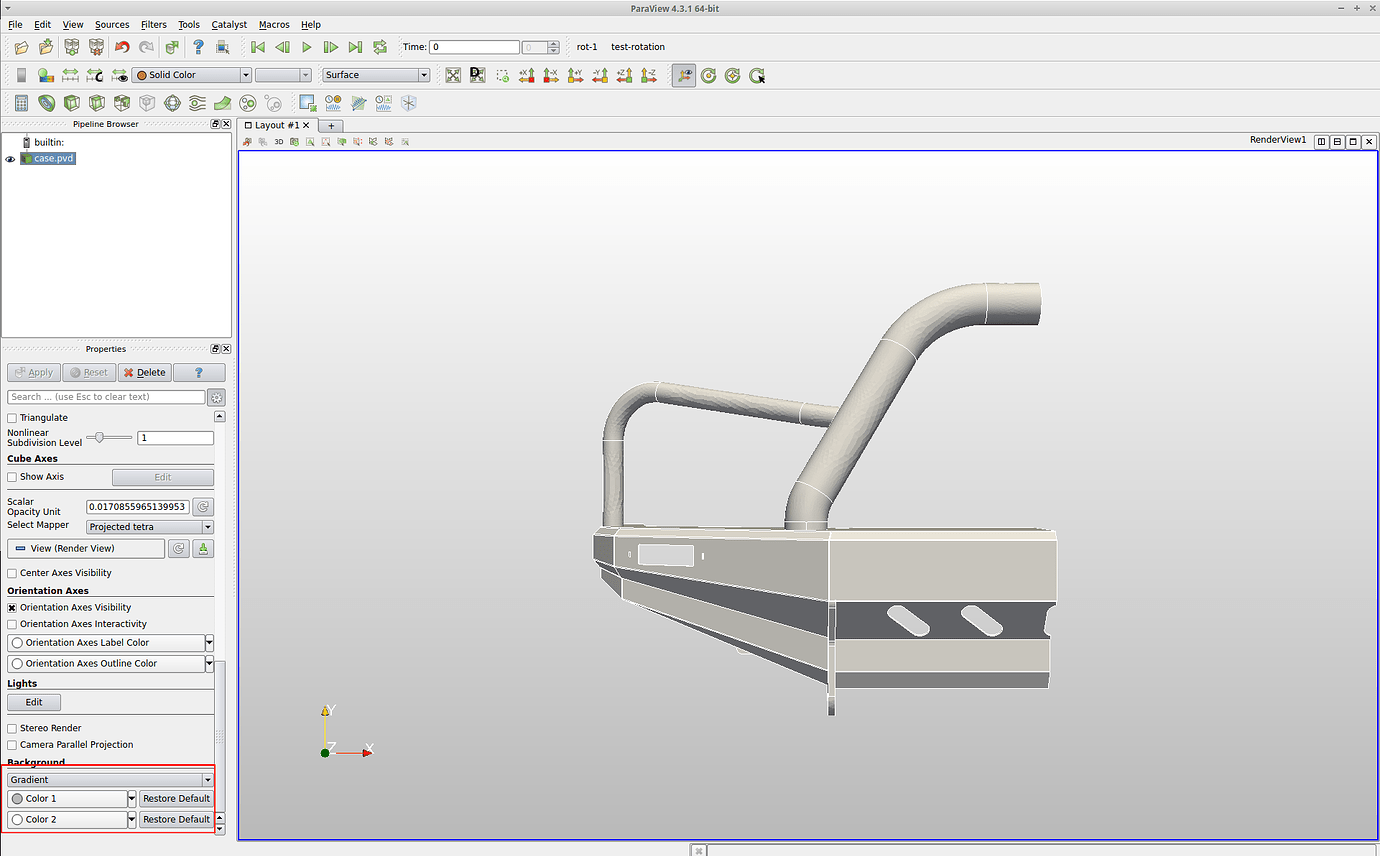Apply the Contour filter from the toolbar
Viewport: 1380px width, 856px height.
(x=46, y=102)
